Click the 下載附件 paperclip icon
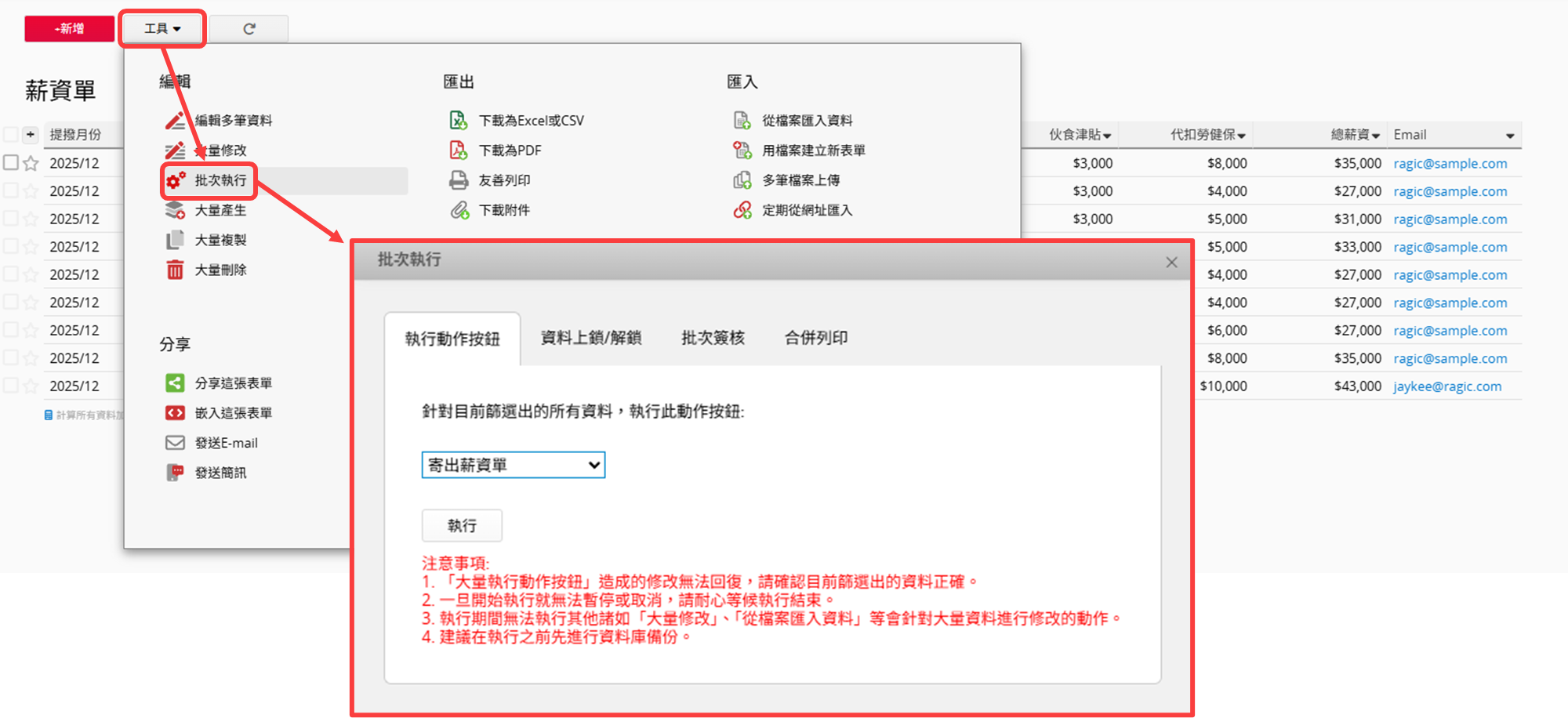 pyautogui.click(x=459, y=210)
